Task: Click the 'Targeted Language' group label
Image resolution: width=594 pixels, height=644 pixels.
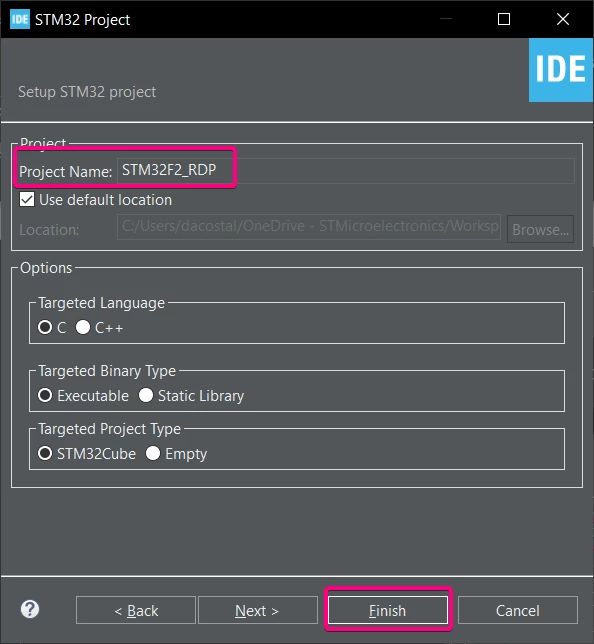Action: tap(101, 303)
